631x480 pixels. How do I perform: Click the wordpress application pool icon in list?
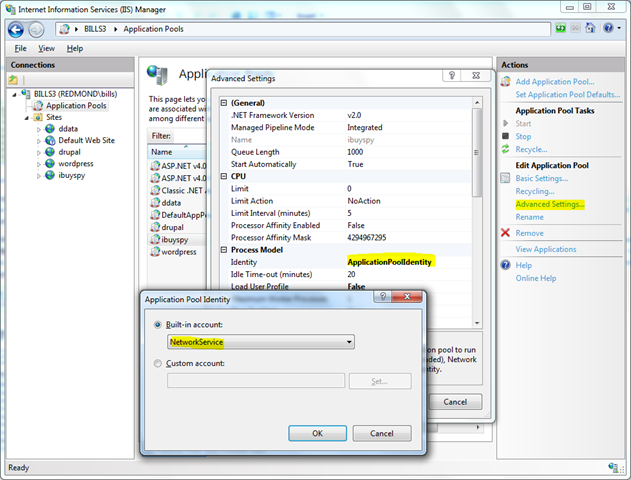(x=155, y=252)
